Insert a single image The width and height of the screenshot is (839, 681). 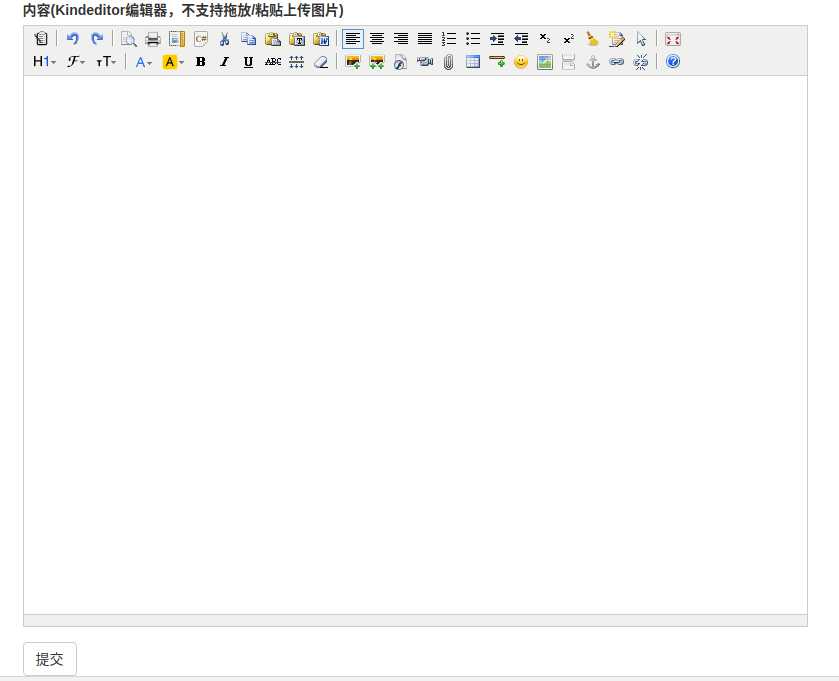click(x=353, y=62)
